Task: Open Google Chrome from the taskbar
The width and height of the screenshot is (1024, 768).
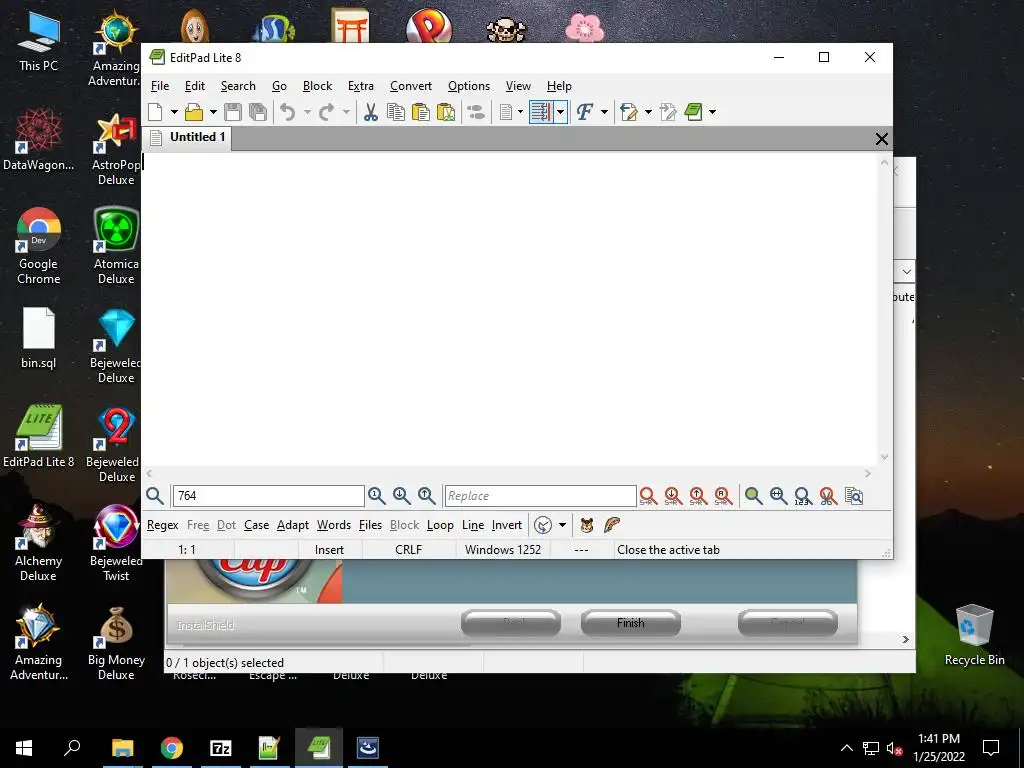Action: 172,748
